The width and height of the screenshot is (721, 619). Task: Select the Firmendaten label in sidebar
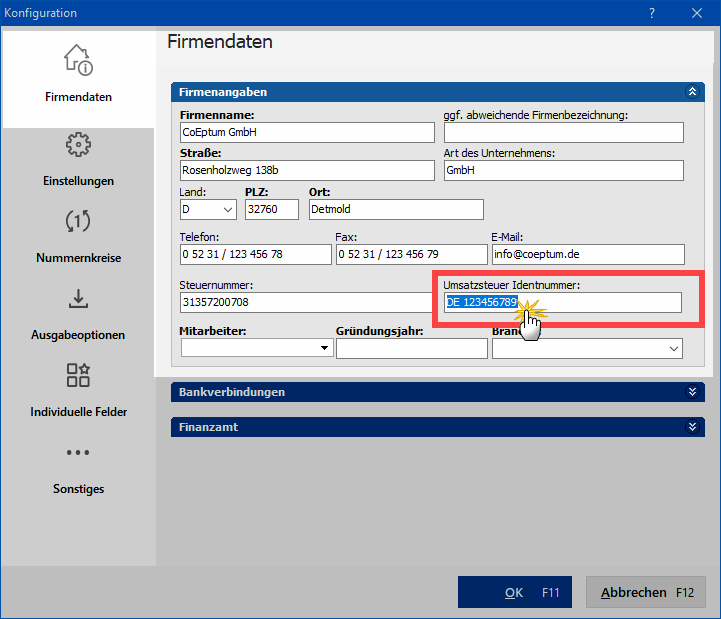[x=78, y=97]
